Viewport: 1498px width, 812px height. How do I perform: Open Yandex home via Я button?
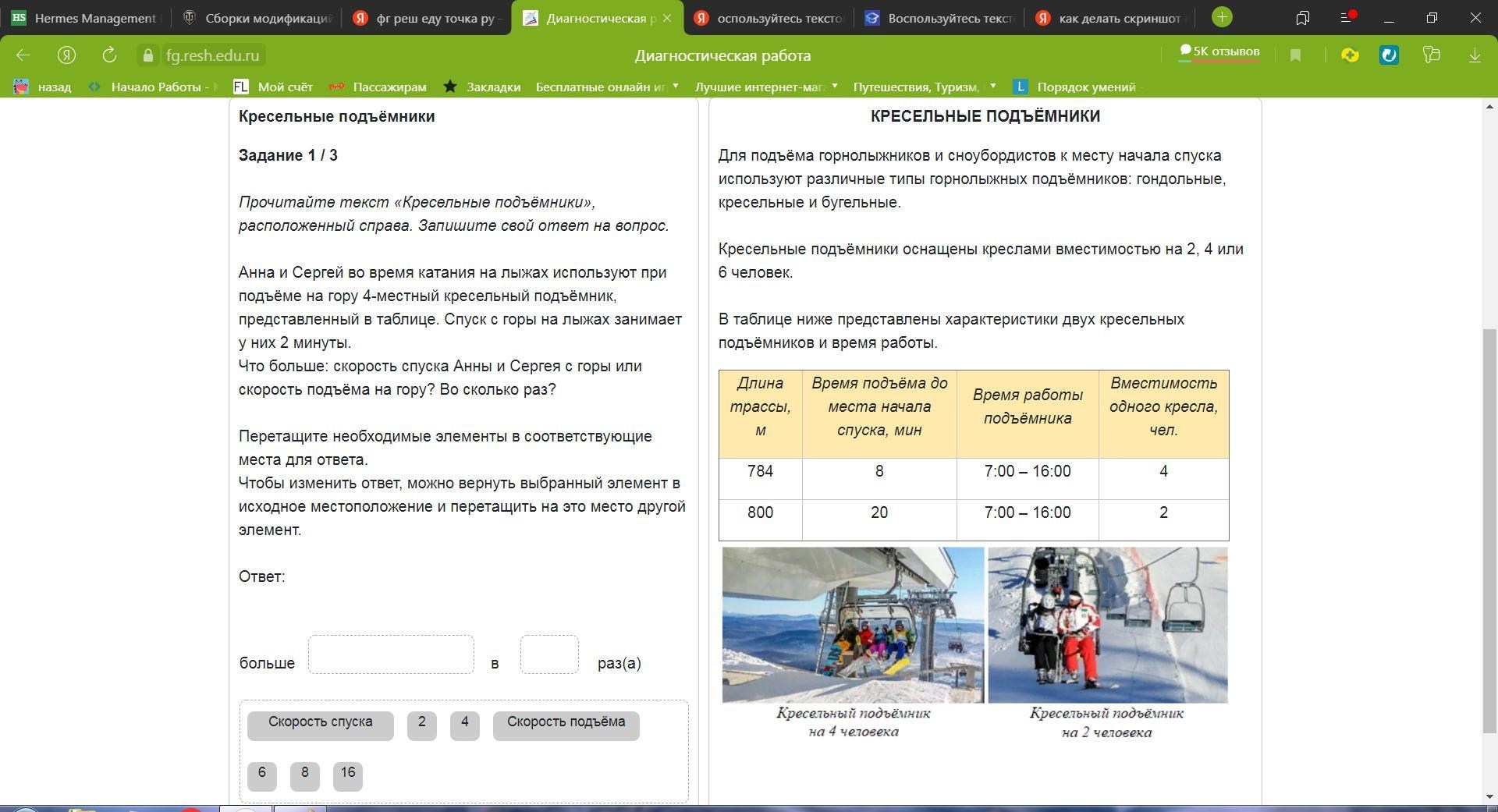point(66,55)
